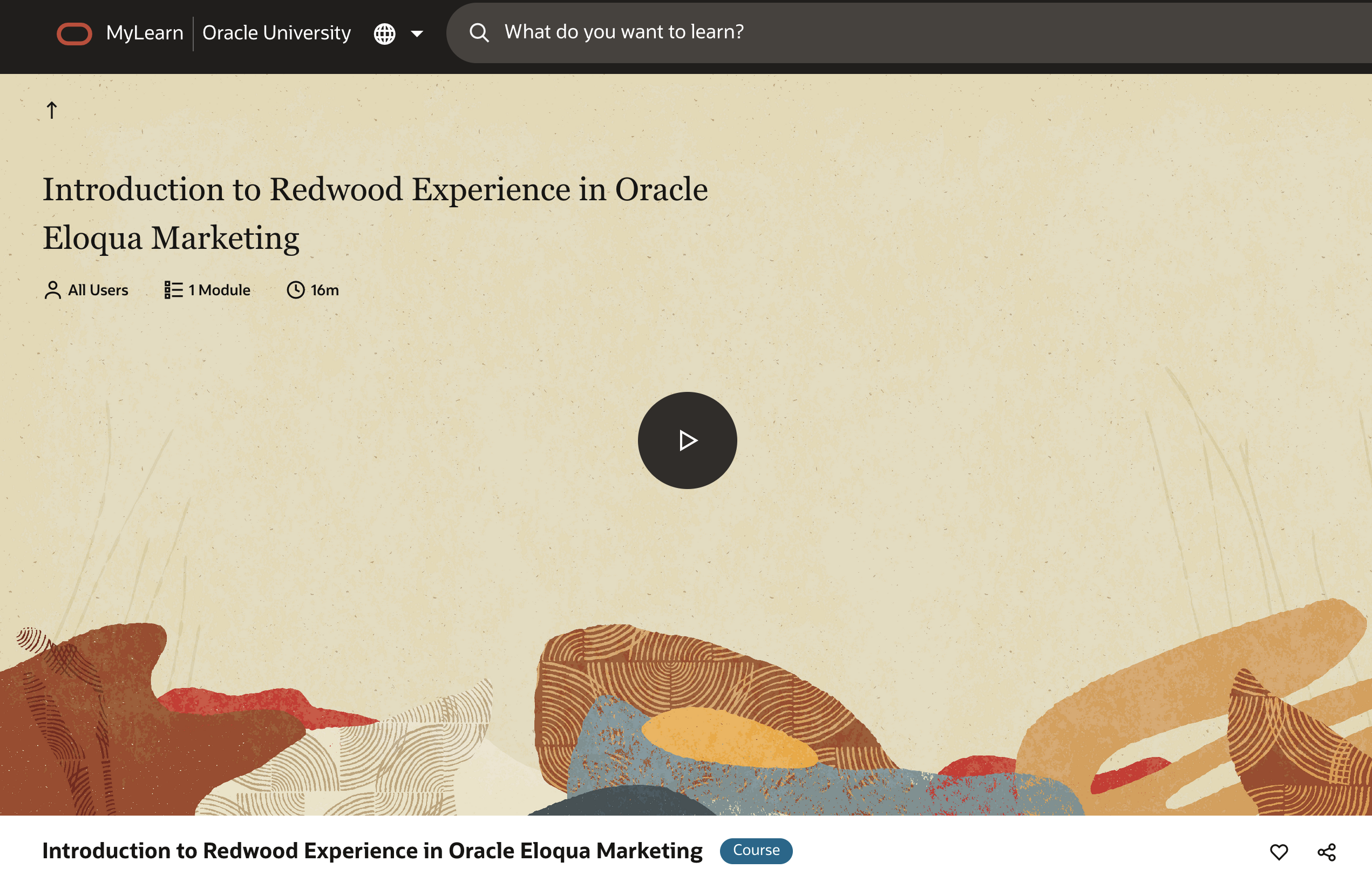Click the Oracle red logo icon

[74, 33]
